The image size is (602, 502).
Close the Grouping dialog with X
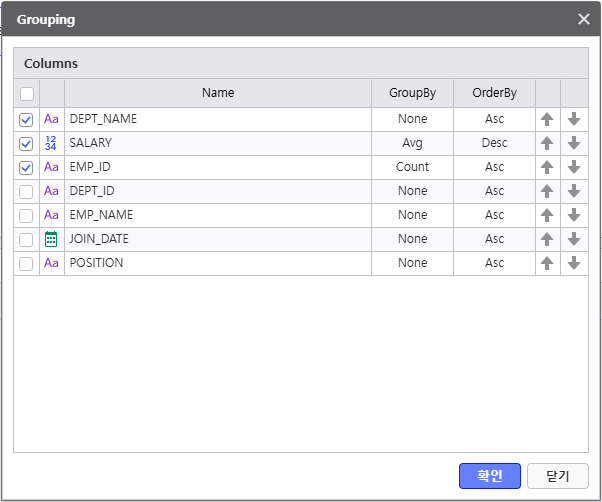584,19
